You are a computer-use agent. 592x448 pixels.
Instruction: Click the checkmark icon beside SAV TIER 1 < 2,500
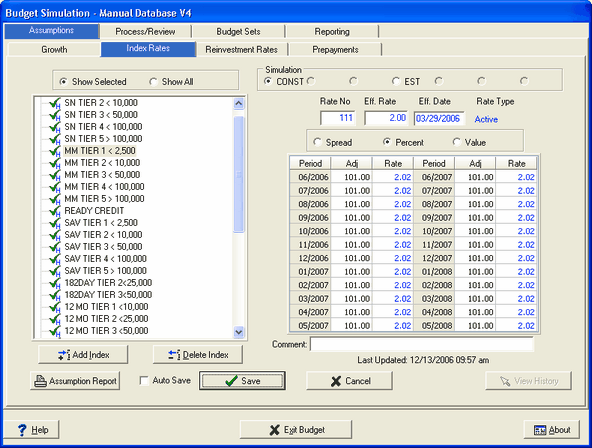coord(55,223)
